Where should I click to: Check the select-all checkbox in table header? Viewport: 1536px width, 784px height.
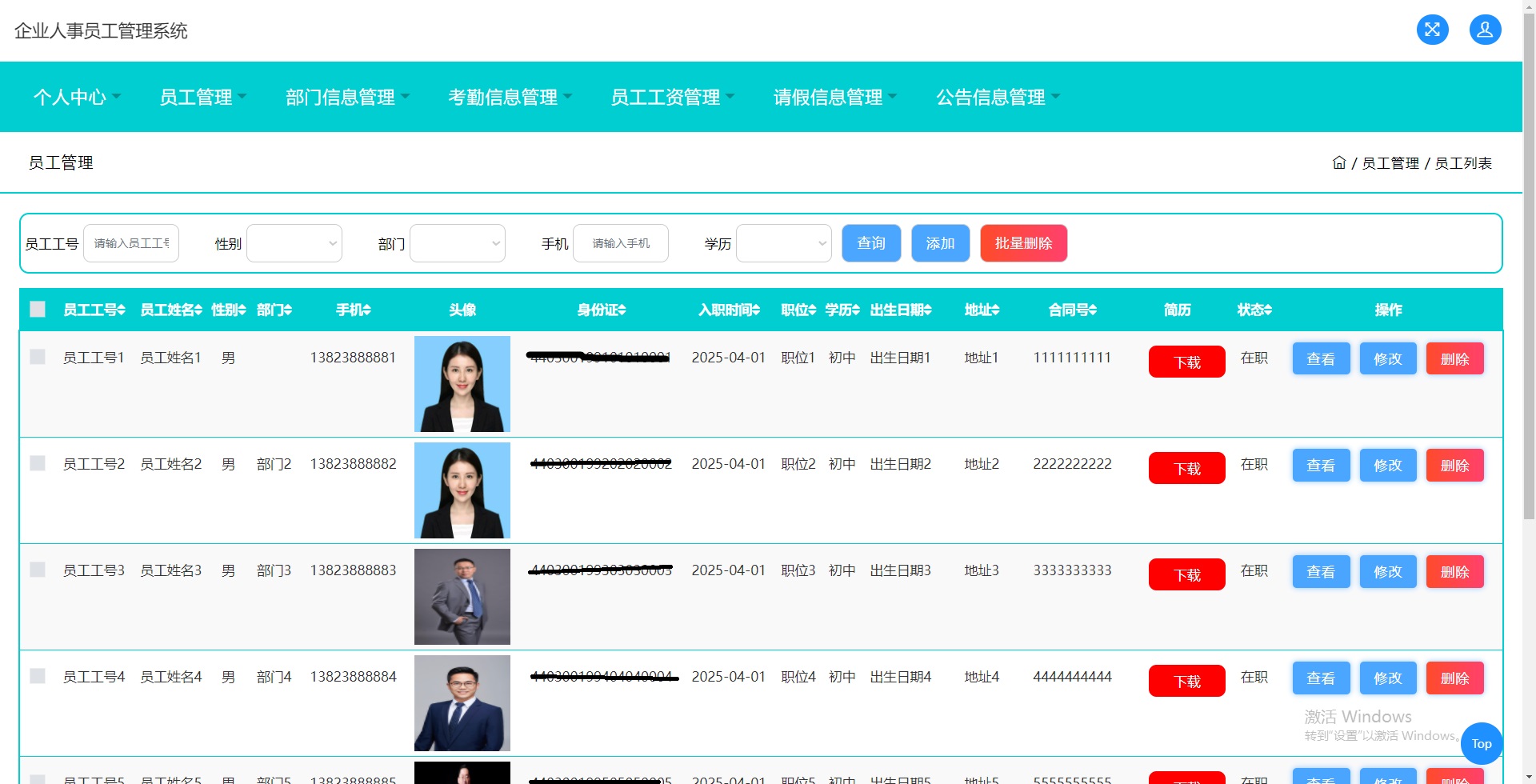pyautogui.click(x=37, y=310)
